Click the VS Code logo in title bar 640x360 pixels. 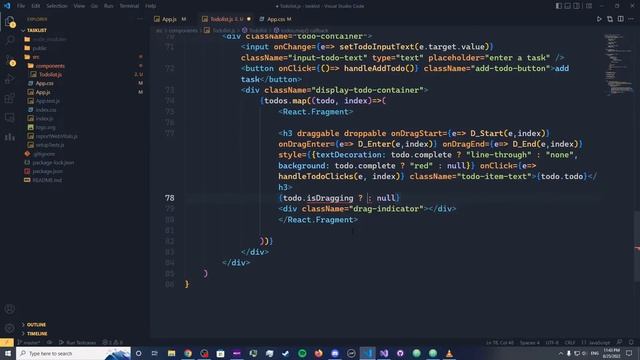click(7, 6)
